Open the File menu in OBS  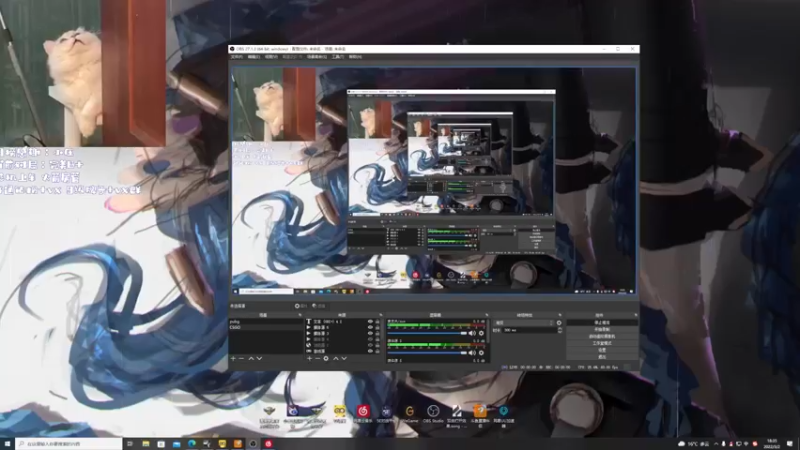(x=237, y=57)
